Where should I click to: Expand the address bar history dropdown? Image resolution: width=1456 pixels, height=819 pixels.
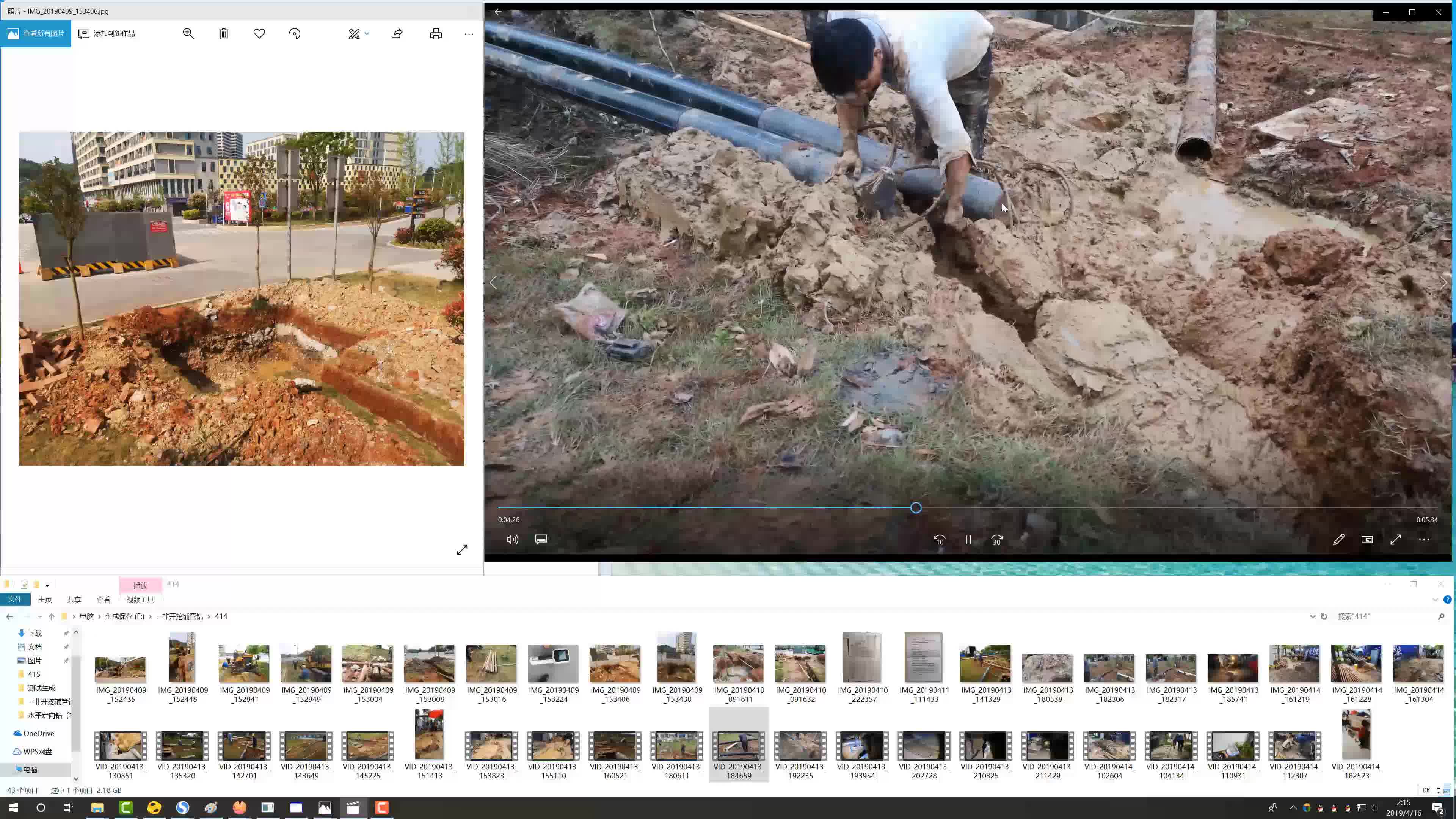point(1312,616)
